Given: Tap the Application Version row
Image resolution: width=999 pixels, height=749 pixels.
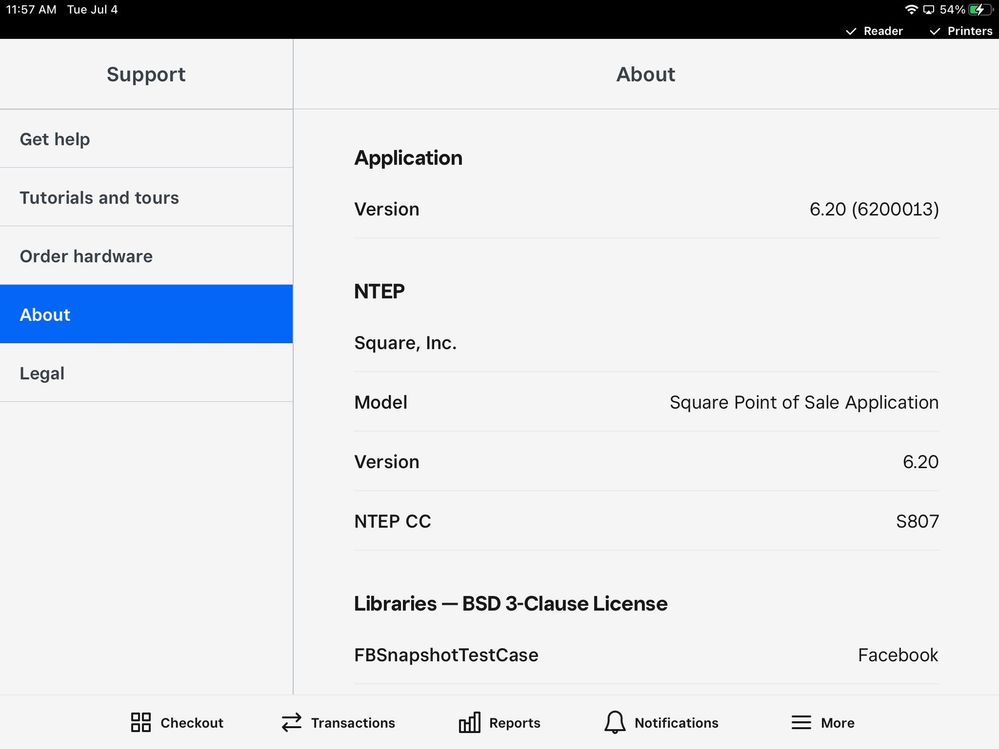Looking at the screenshot, I should point(646,209).
